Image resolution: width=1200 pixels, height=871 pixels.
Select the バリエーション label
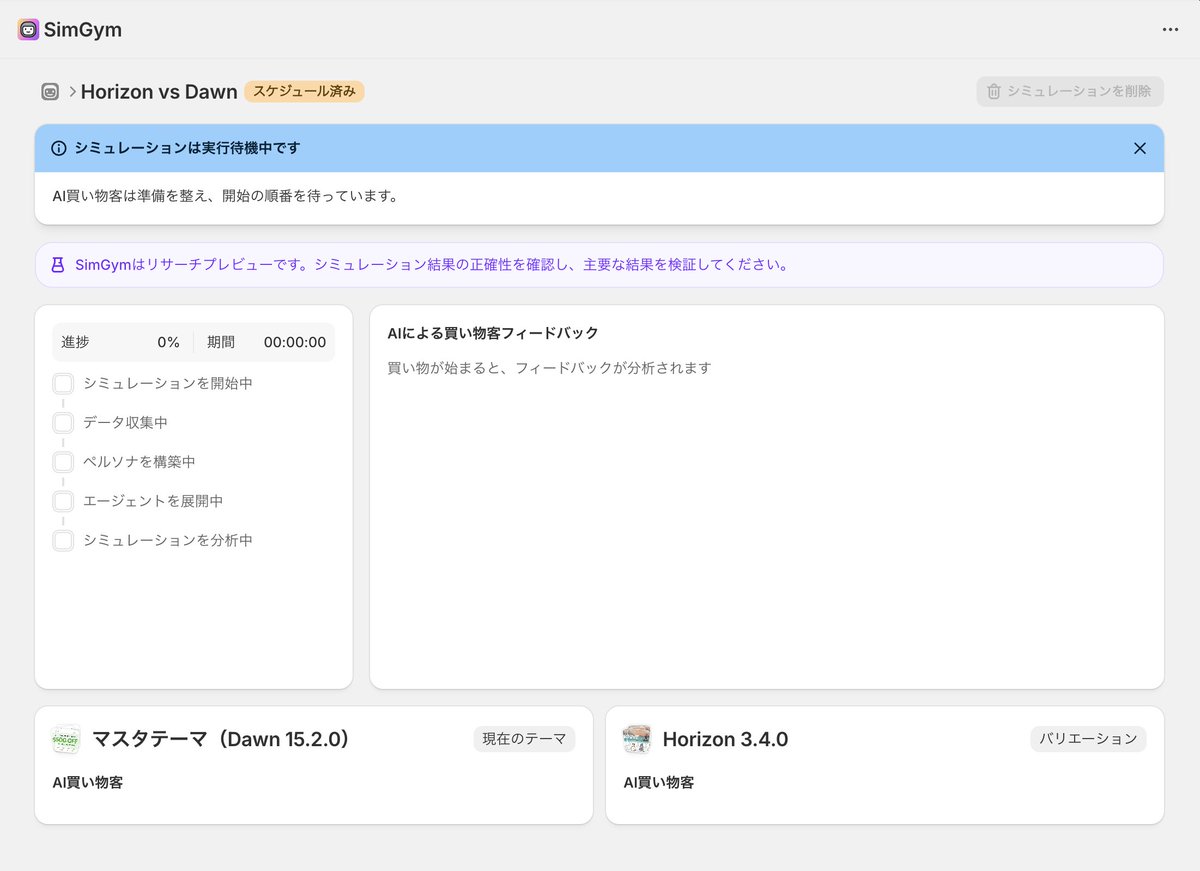click(x=1088, y=739)
